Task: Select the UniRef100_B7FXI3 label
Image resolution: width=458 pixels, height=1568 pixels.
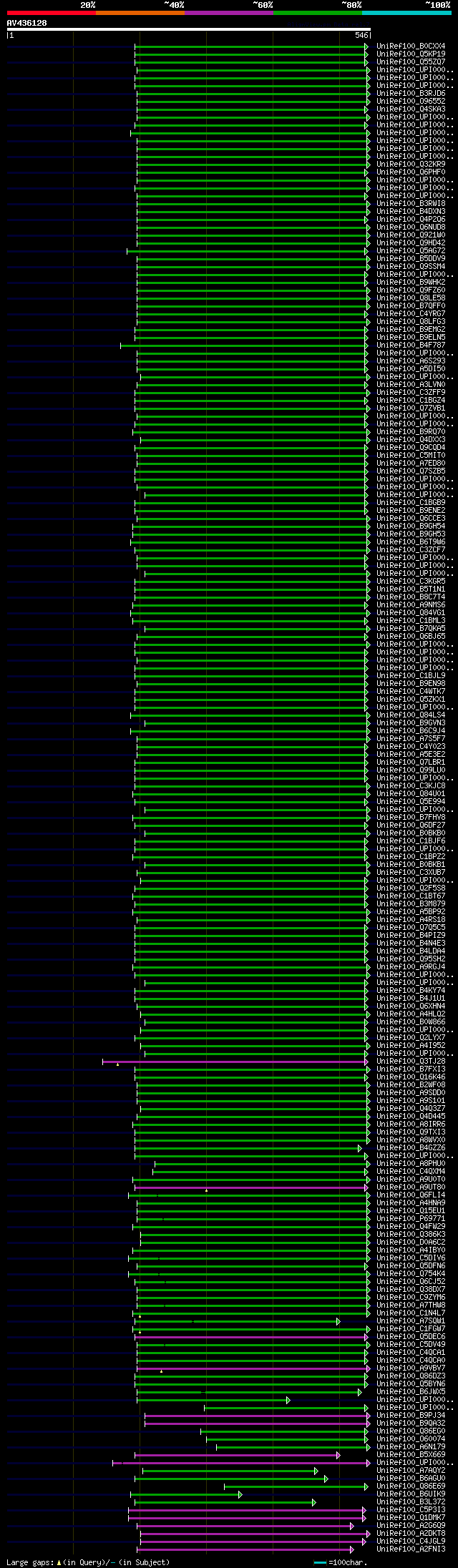Action: 411,1069
